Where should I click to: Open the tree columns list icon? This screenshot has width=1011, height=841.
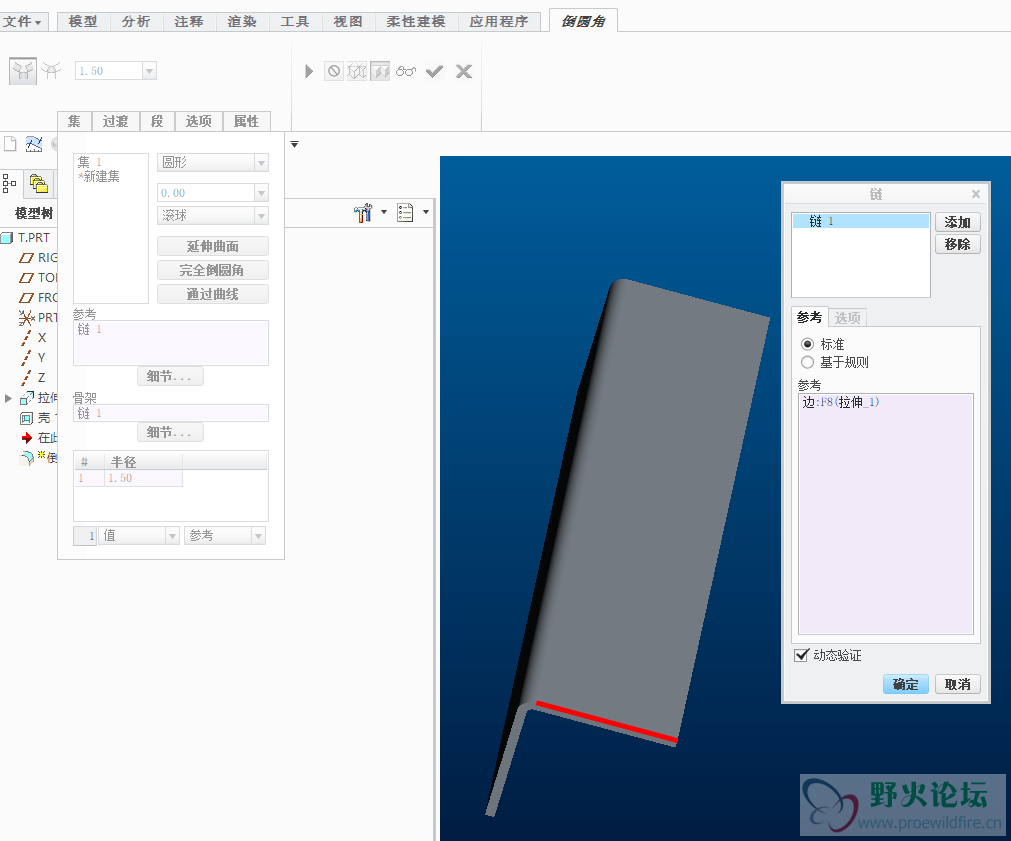pyautogui.click(x=405, y=212)
